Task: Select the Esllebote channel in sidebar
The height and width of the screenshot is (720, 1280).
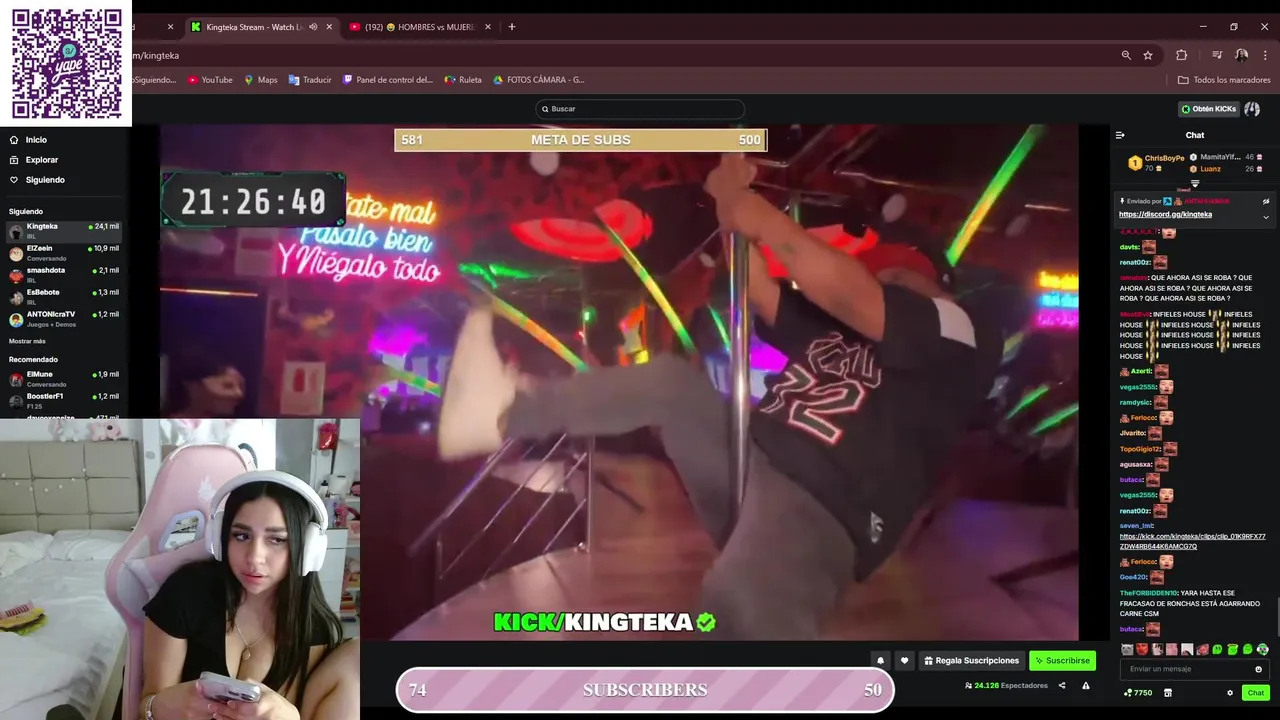Action: tap(64, 297)
